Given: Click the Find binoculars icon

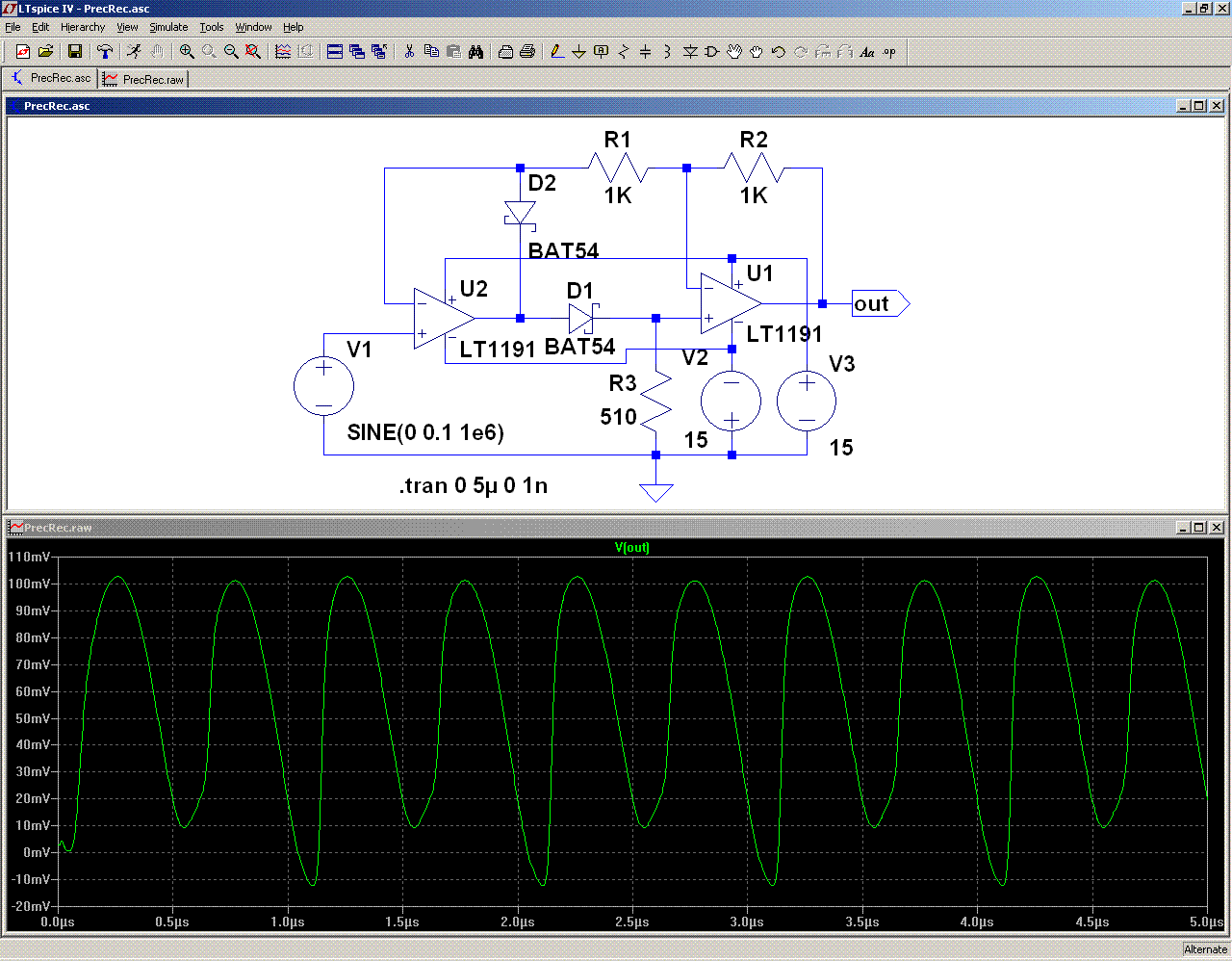Looking at the screenshot, I should tap(475, 52).
